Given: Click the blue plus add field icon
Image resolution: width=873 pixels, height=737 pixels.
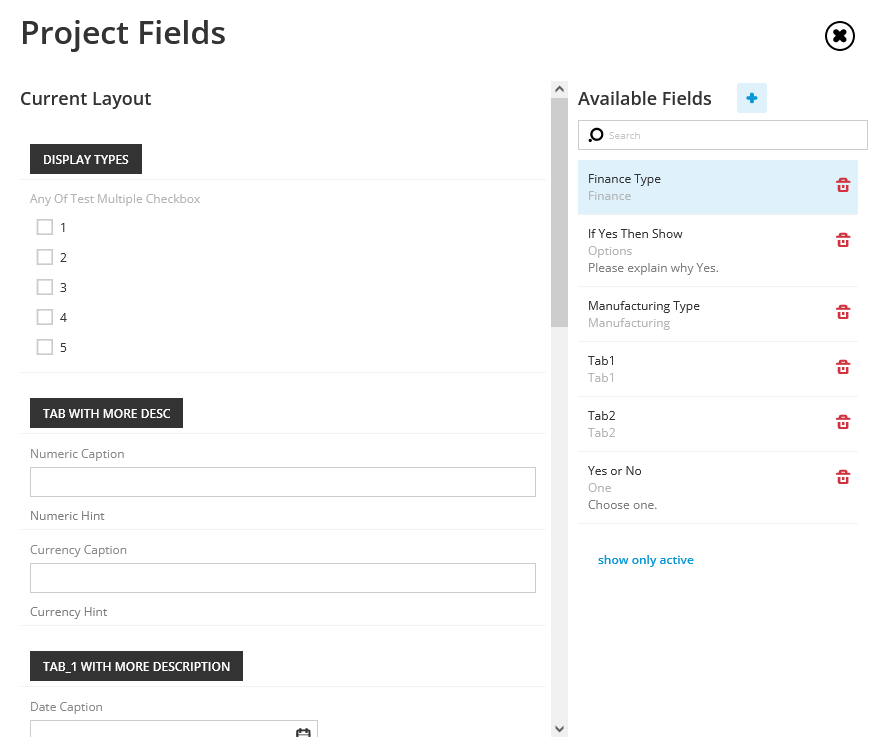Looking at the screenshot, I should point(752,98).
